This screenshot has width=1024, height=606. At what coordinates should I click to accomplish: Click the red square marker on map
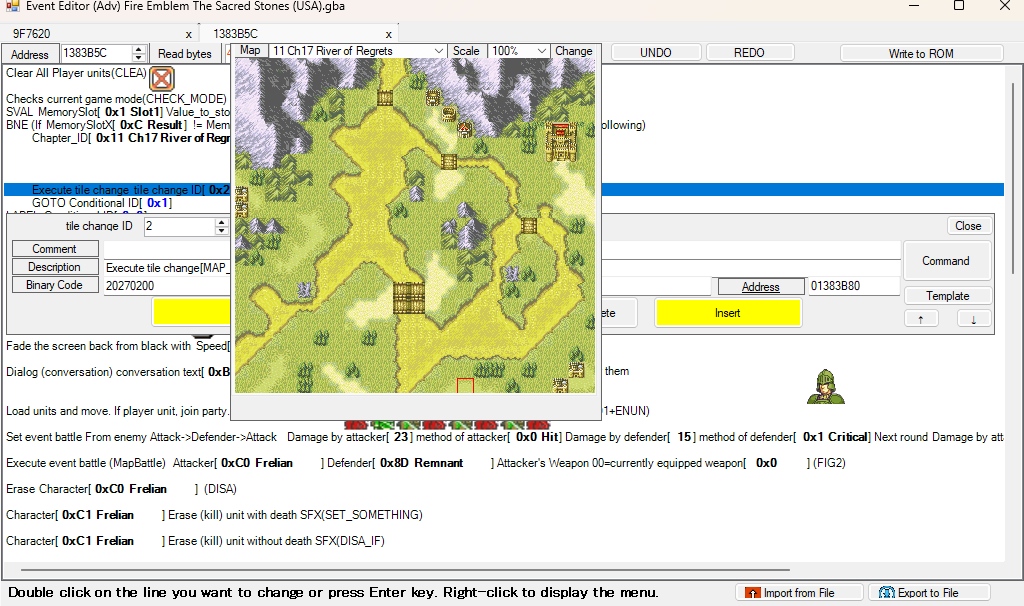pyautogui.click(x=465, y=385)
